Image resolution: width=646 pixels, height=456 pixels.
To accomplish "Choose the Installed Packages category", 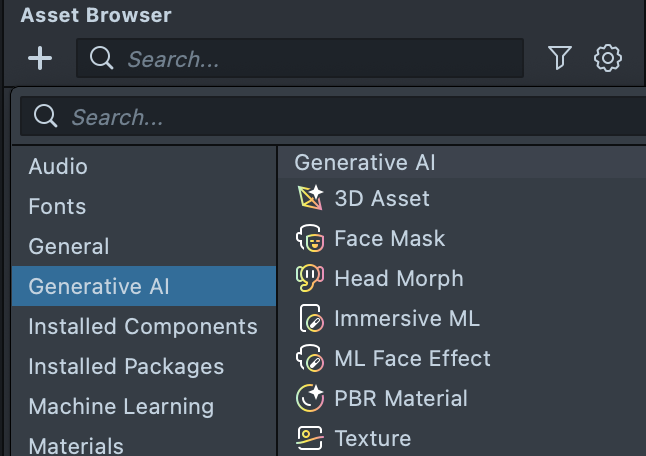I will coord(126,366).
